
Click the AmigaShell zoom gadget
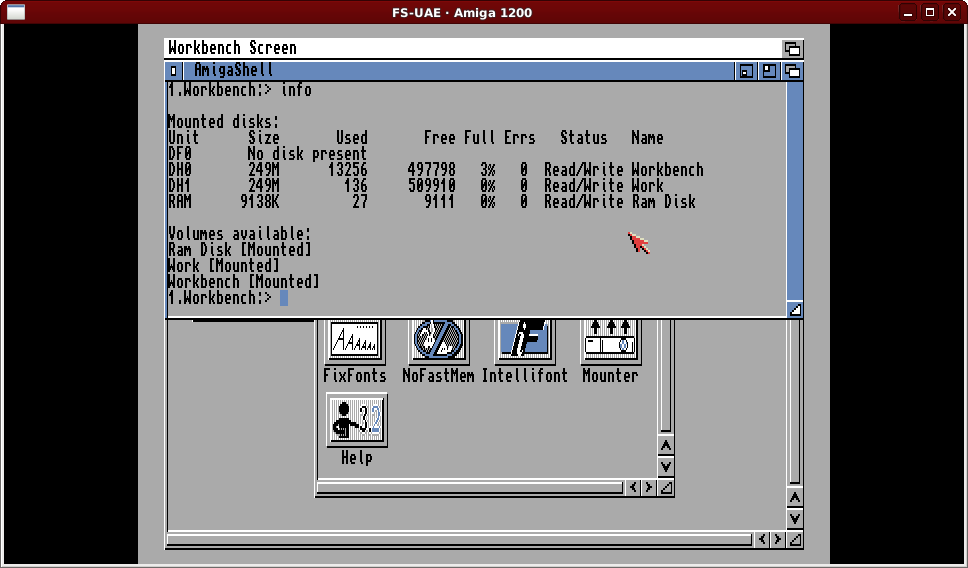click(x=769, y=71)
